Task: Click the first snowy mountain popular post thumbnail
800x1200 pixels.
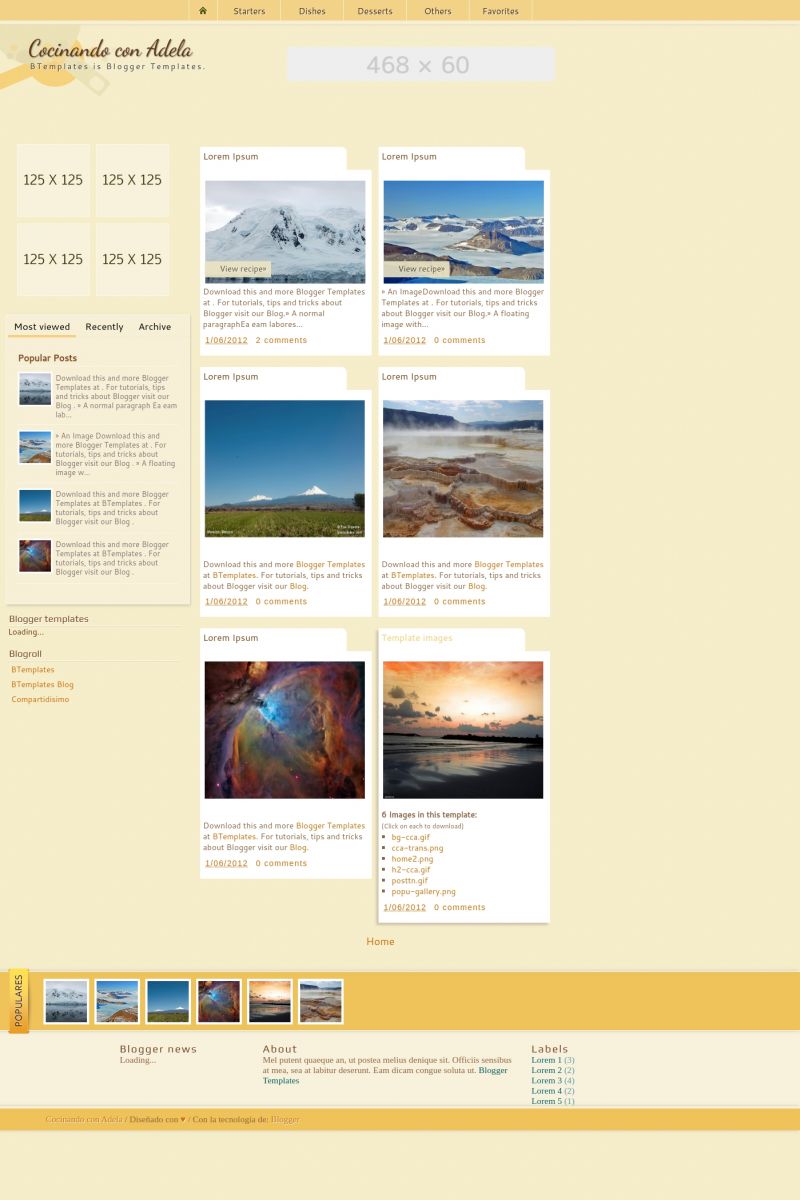Action: (x=35, y=389)
